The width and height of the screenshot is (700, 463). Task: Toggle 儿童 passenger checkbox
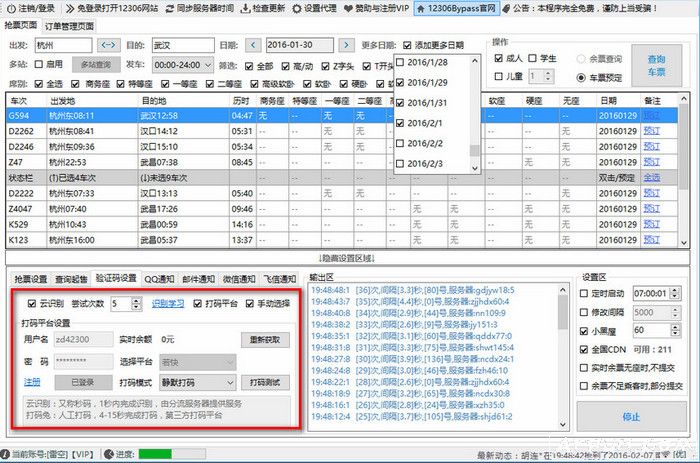click(x=499, y=76)
